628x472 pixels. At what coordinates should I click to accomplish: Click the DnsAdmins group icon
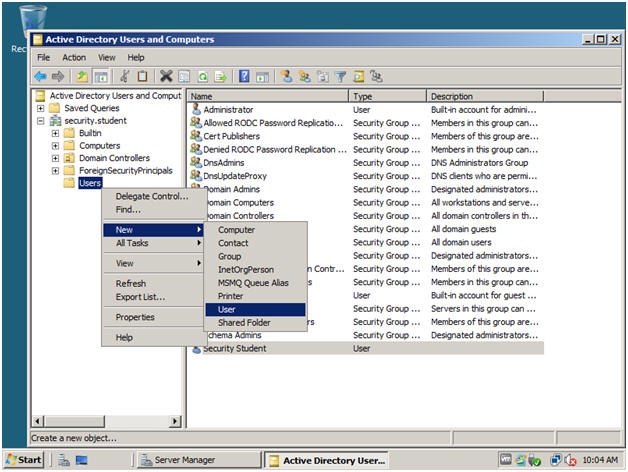[196, 162]
